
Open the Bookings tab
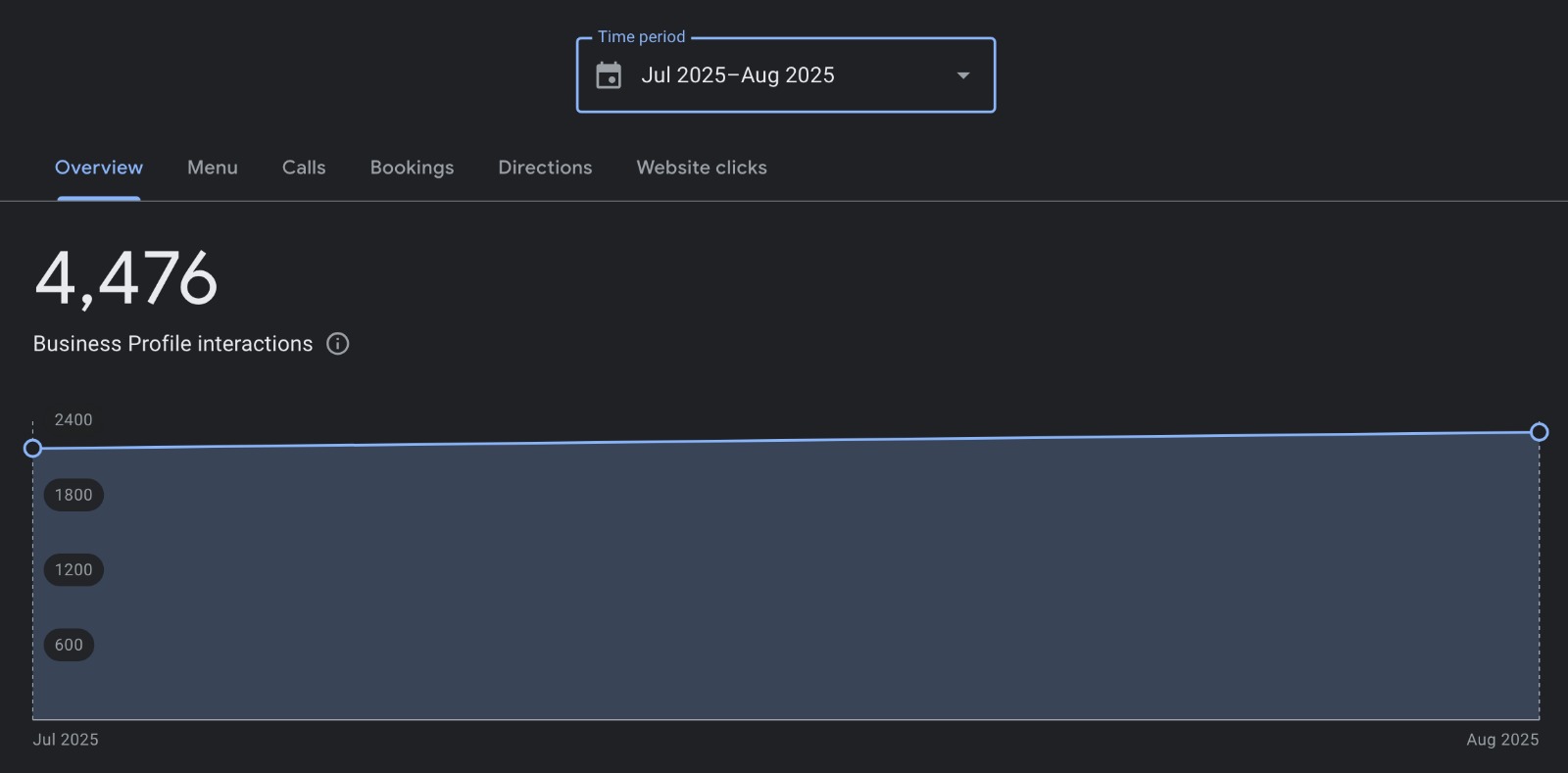tap(412, 168)
